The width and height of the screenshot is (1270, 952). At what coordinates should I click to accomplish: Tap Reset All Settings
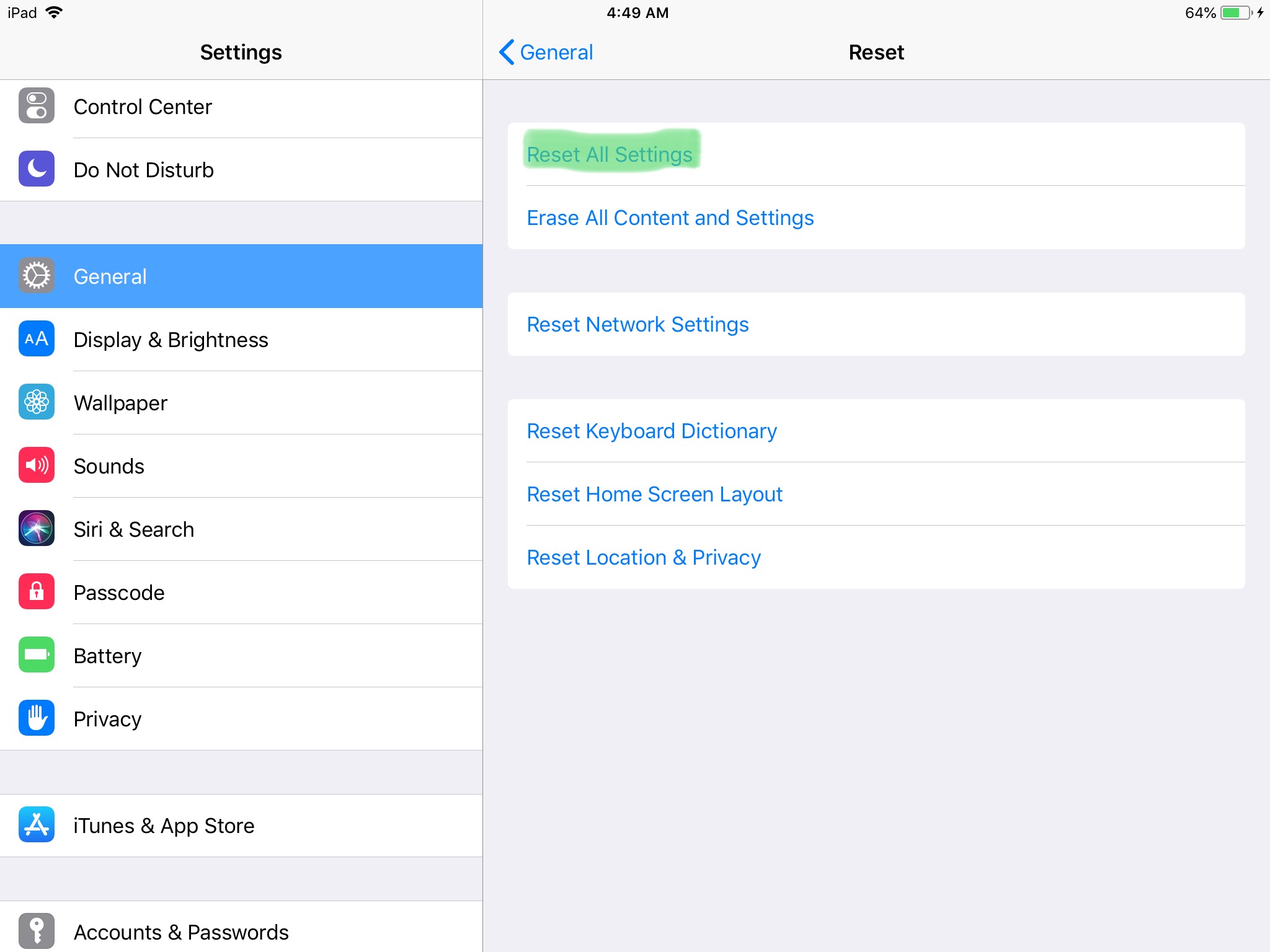[x=610, y=154]
